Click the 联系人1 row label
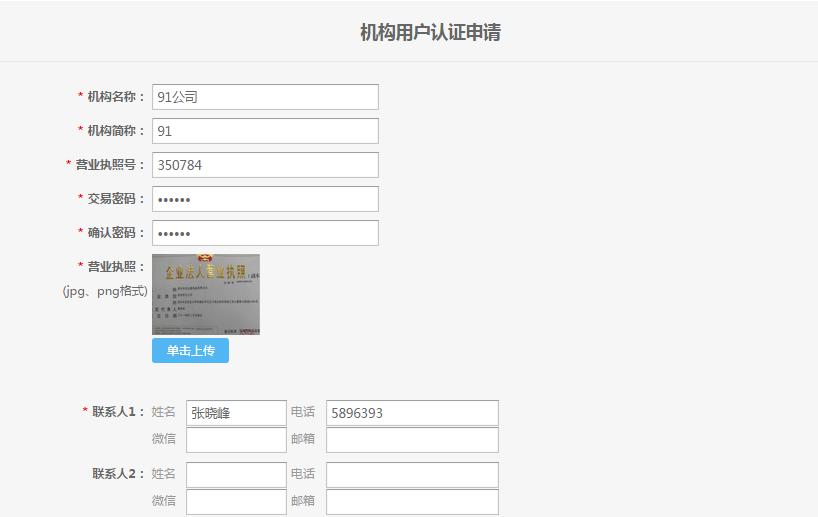Image resolution: width=818 pixels, height=517 pixels. 118,412
